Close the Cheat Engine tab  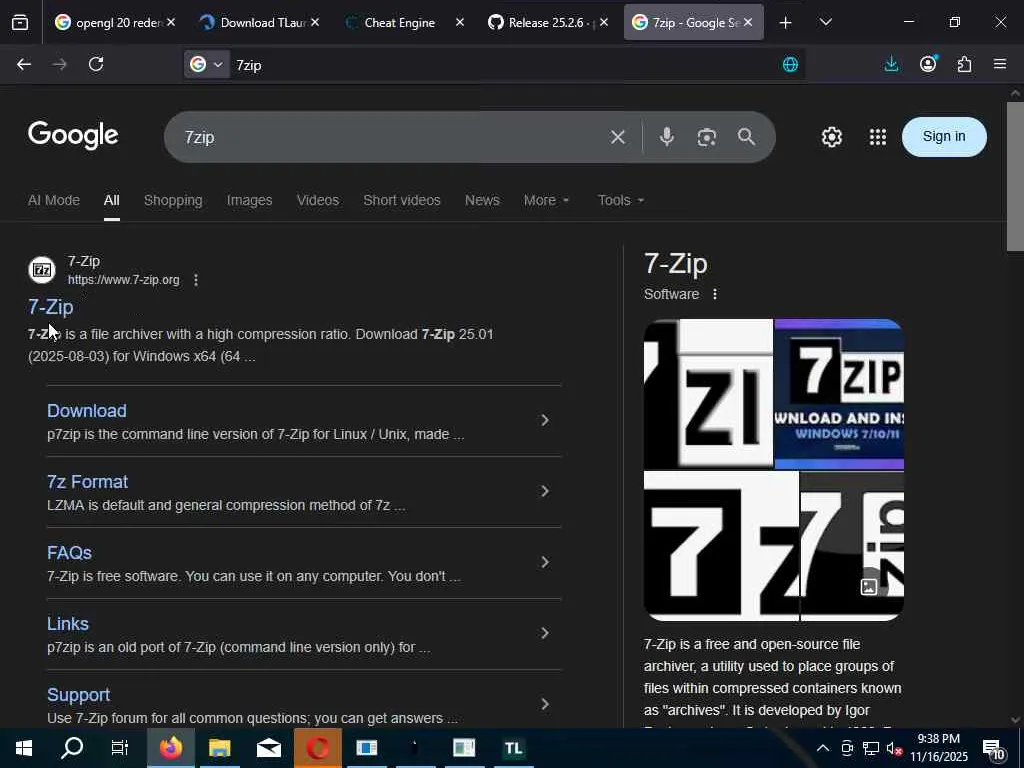click(460, 22)
